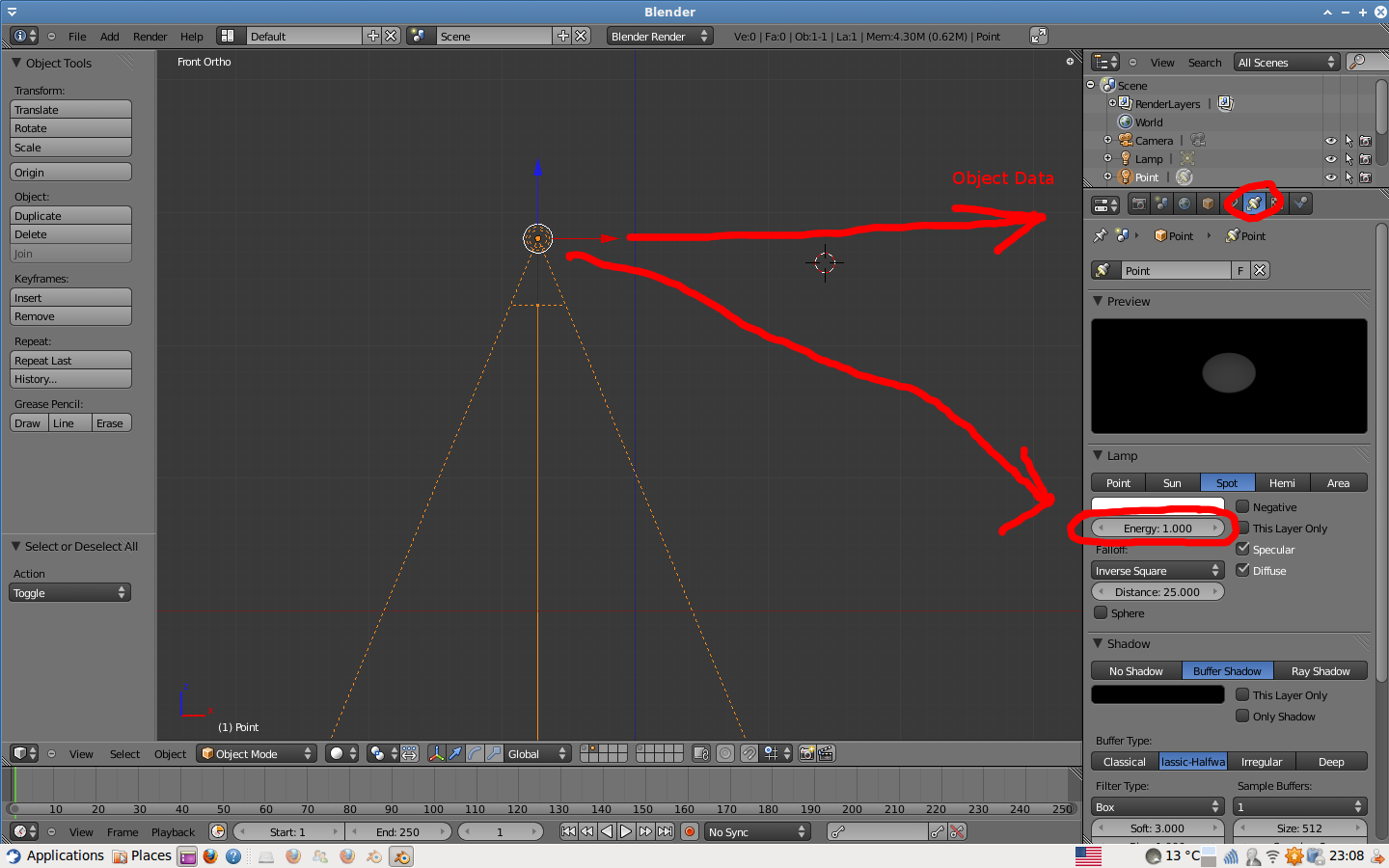The image size is (1389, 868).
Task: Click the Rotate button
Action: click(70, 128)
